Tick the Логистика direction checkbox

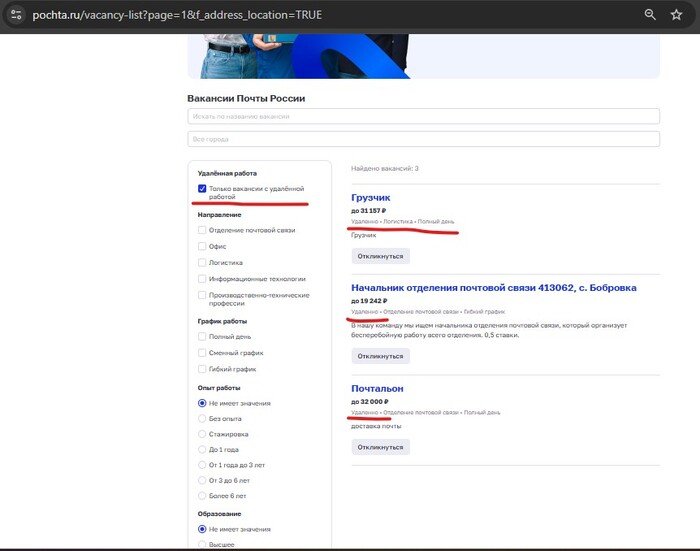click(202, 263)
